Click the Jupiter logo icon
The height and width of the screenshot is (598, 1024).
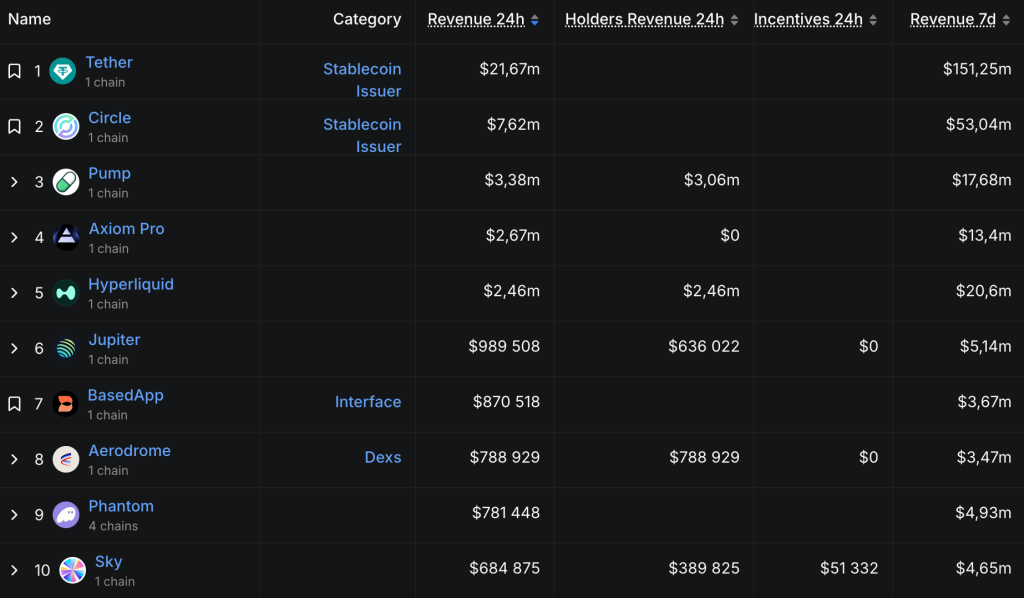point(66,349)
